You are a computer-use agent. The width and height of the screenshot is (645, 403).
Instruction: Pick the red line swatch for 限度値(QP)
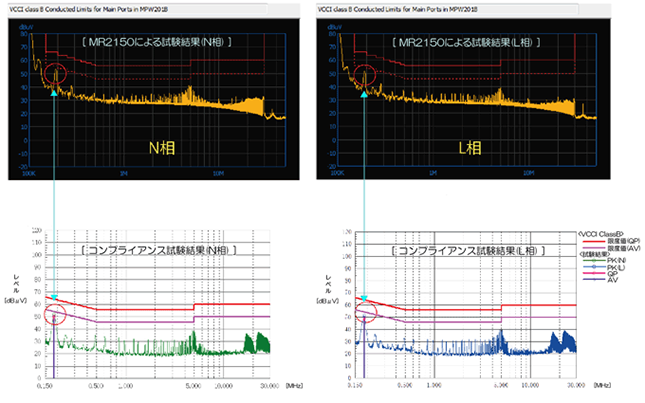(x=594, y=241)
